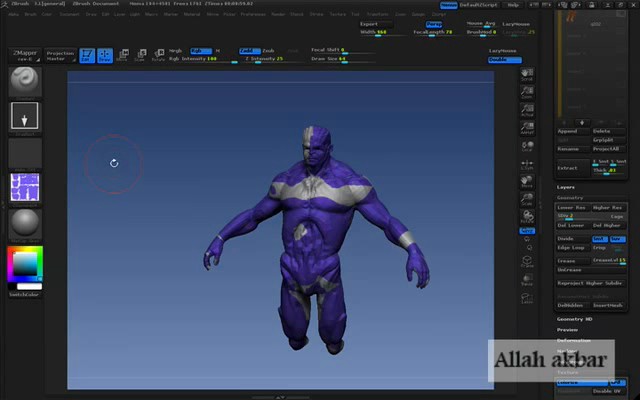Image resolution: width=640 pixels, height=400 pixels.
Task: Adjust the Rgb Intensity slider
Action: coord(204,59)
